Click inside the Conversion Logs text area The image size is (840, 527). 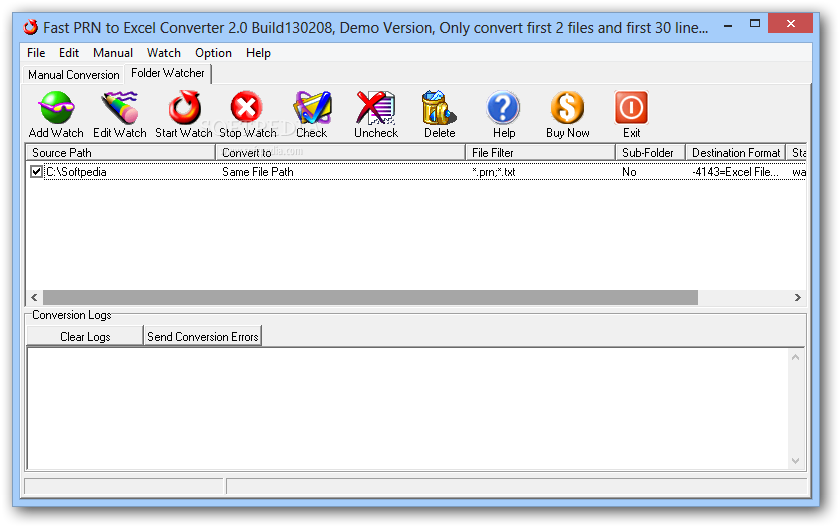click(407, 409)
